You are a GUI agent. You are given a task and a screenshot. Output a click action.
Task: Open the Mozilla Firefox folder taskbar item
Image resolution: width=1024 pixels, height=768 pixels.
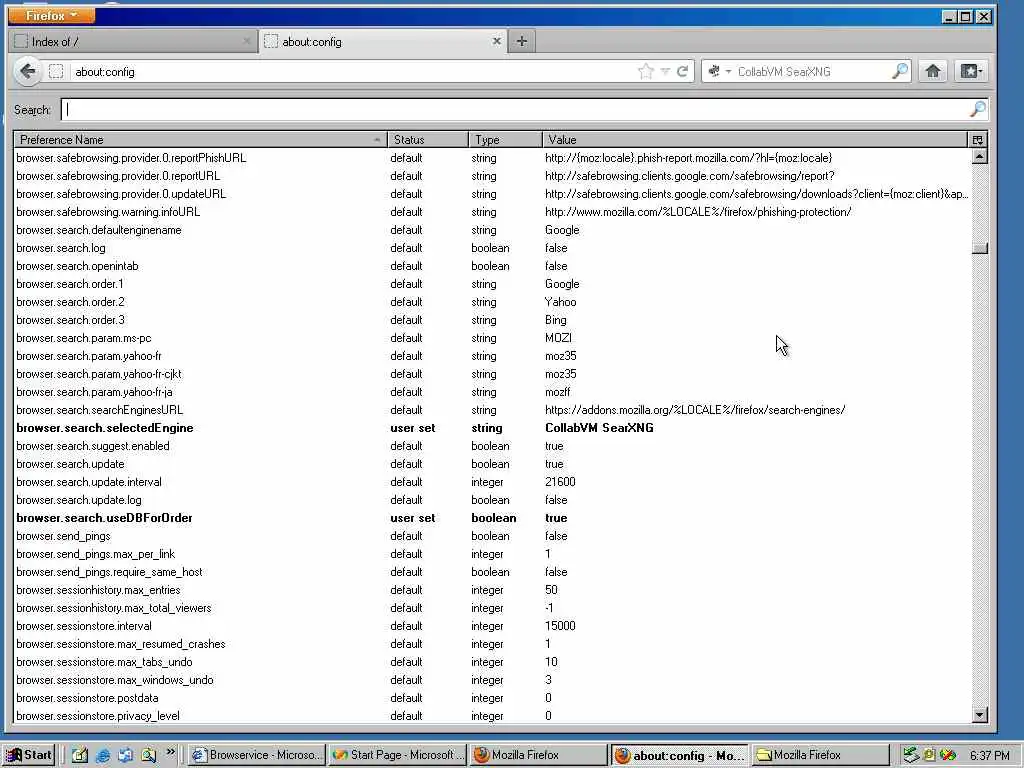pyautogui.click(x=820, y=755)
